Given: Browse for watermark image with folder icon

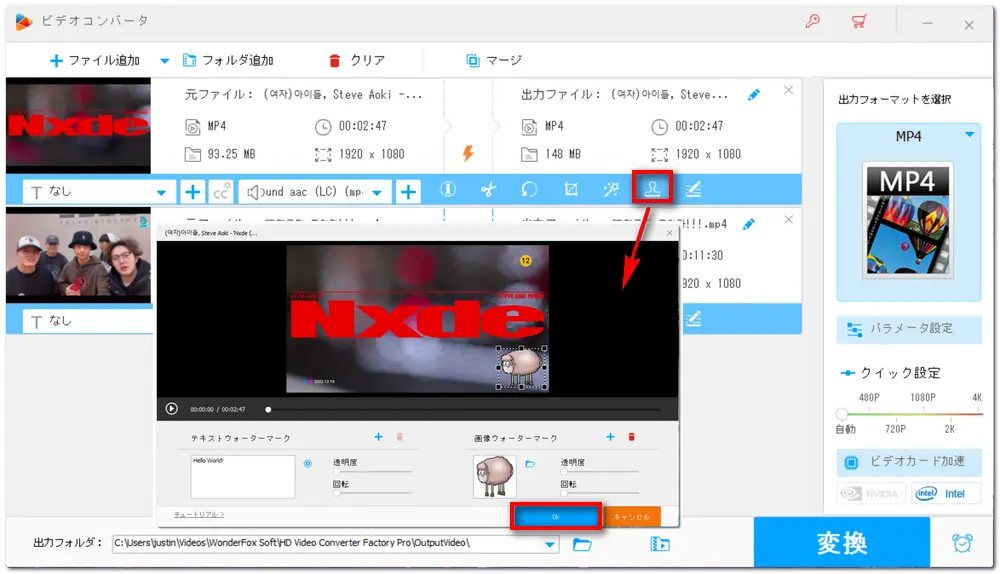Looking at the screenshot, I should pos(531,464).
